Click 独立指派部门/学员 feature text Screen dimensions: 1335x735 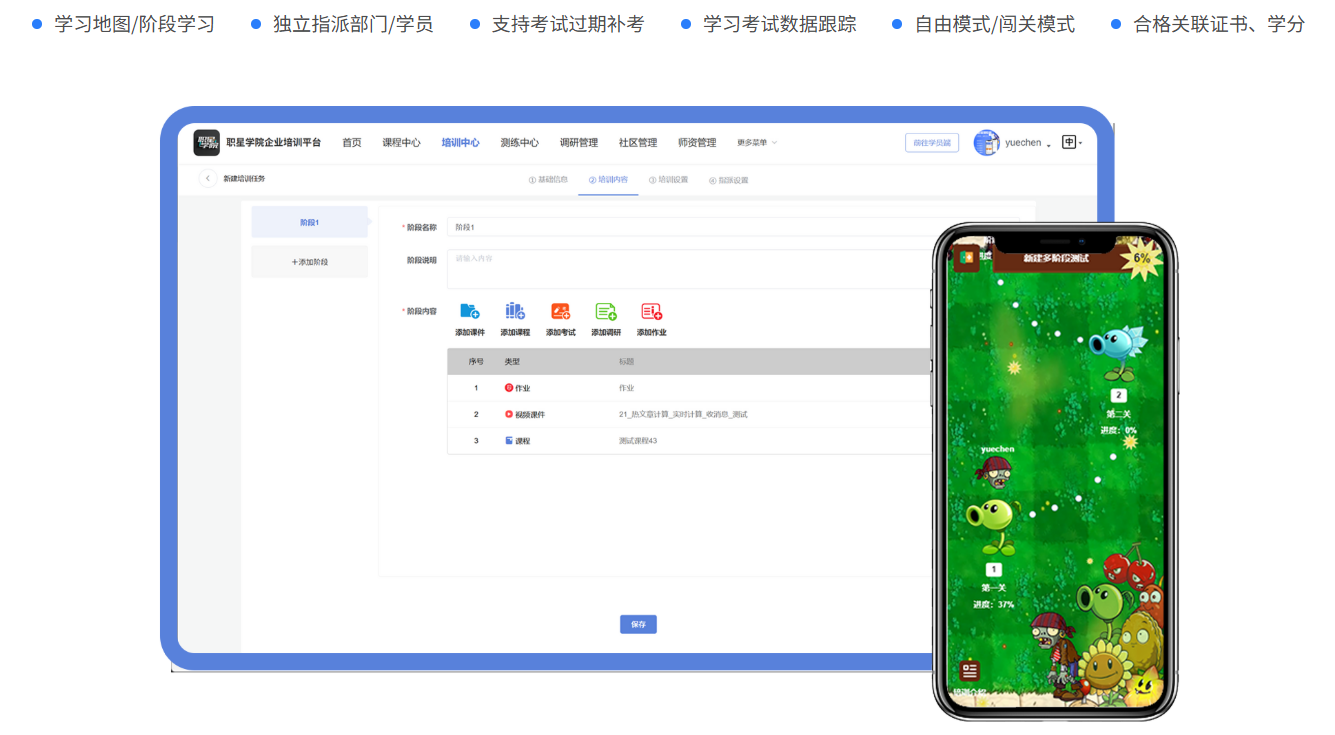tap(353, 24)
